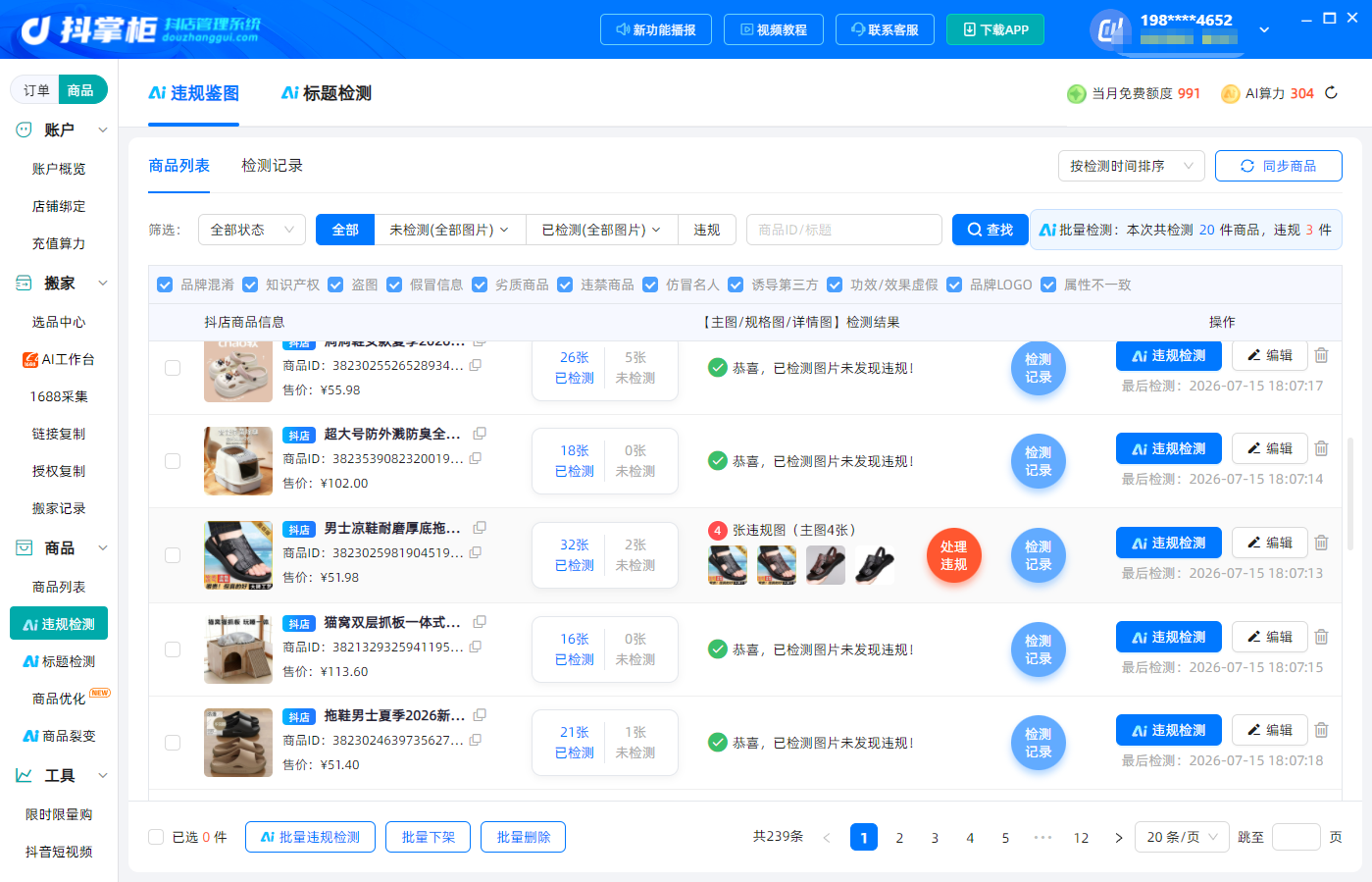Copy title of 超大号防外溅防臭 product

click(x=480, y=434)
